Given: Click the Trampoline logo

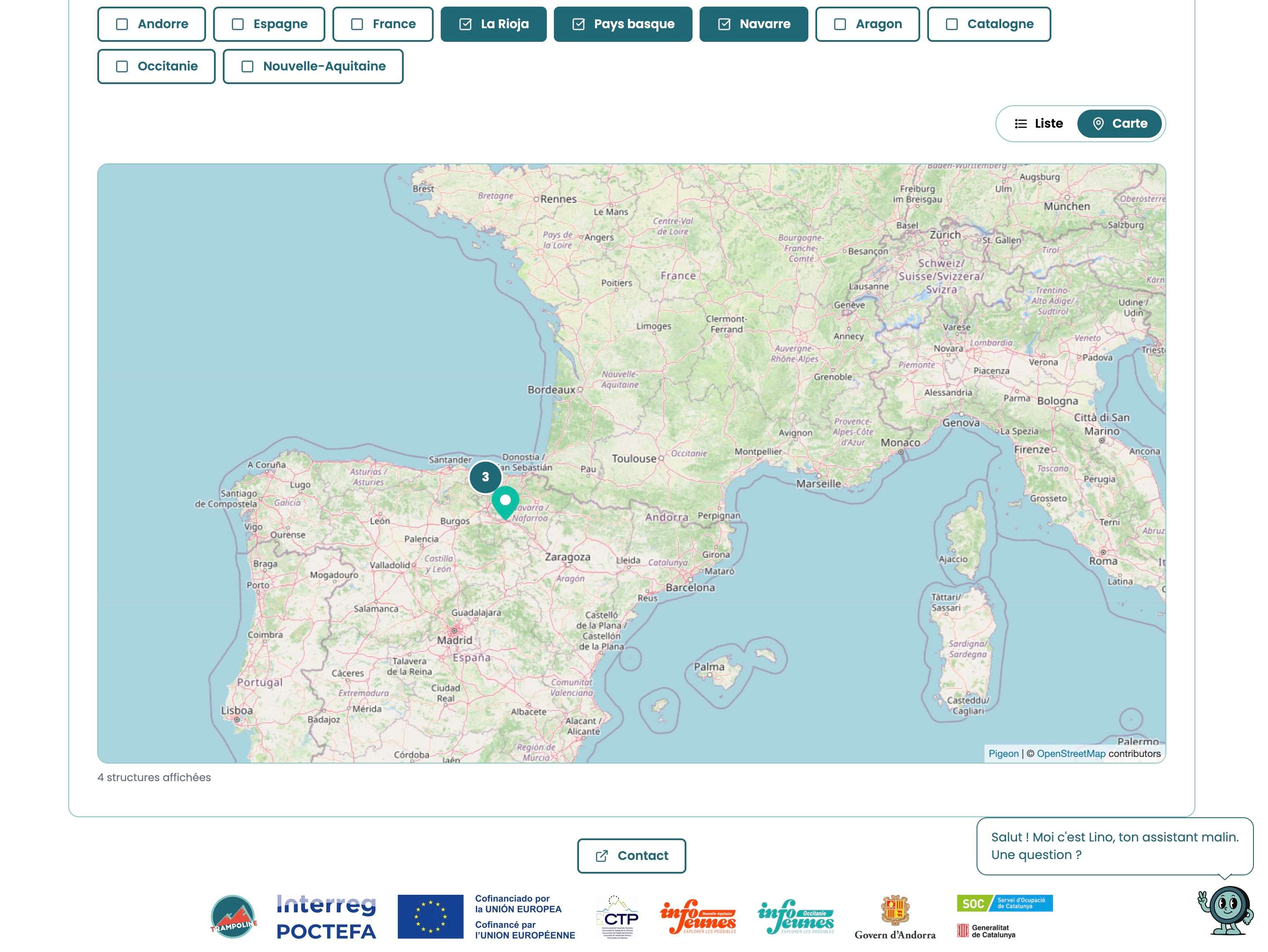Looking at the screenshot, I should [233, 916].
